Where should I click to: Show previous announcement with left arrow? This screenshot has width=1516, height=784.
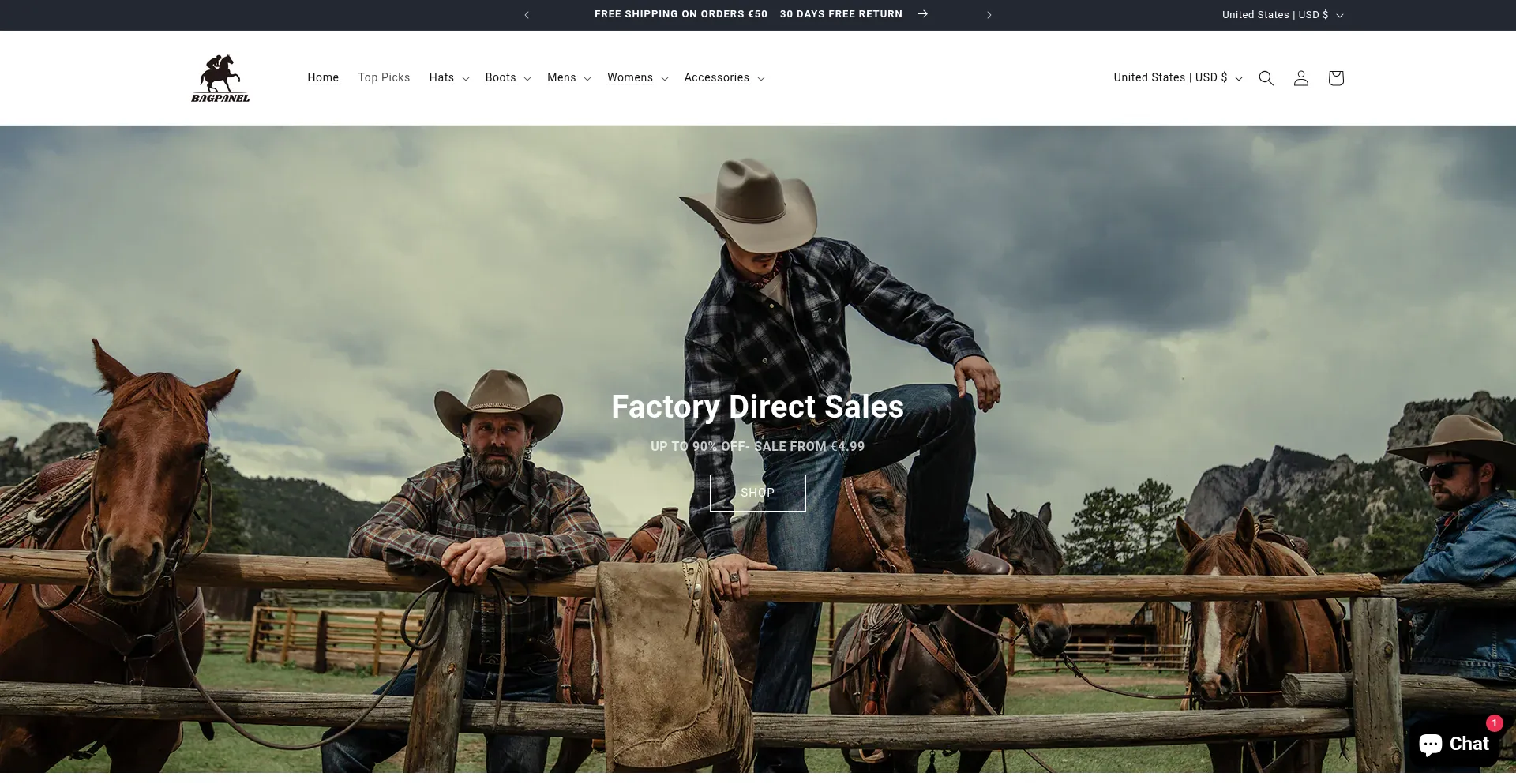click(527, 15)
